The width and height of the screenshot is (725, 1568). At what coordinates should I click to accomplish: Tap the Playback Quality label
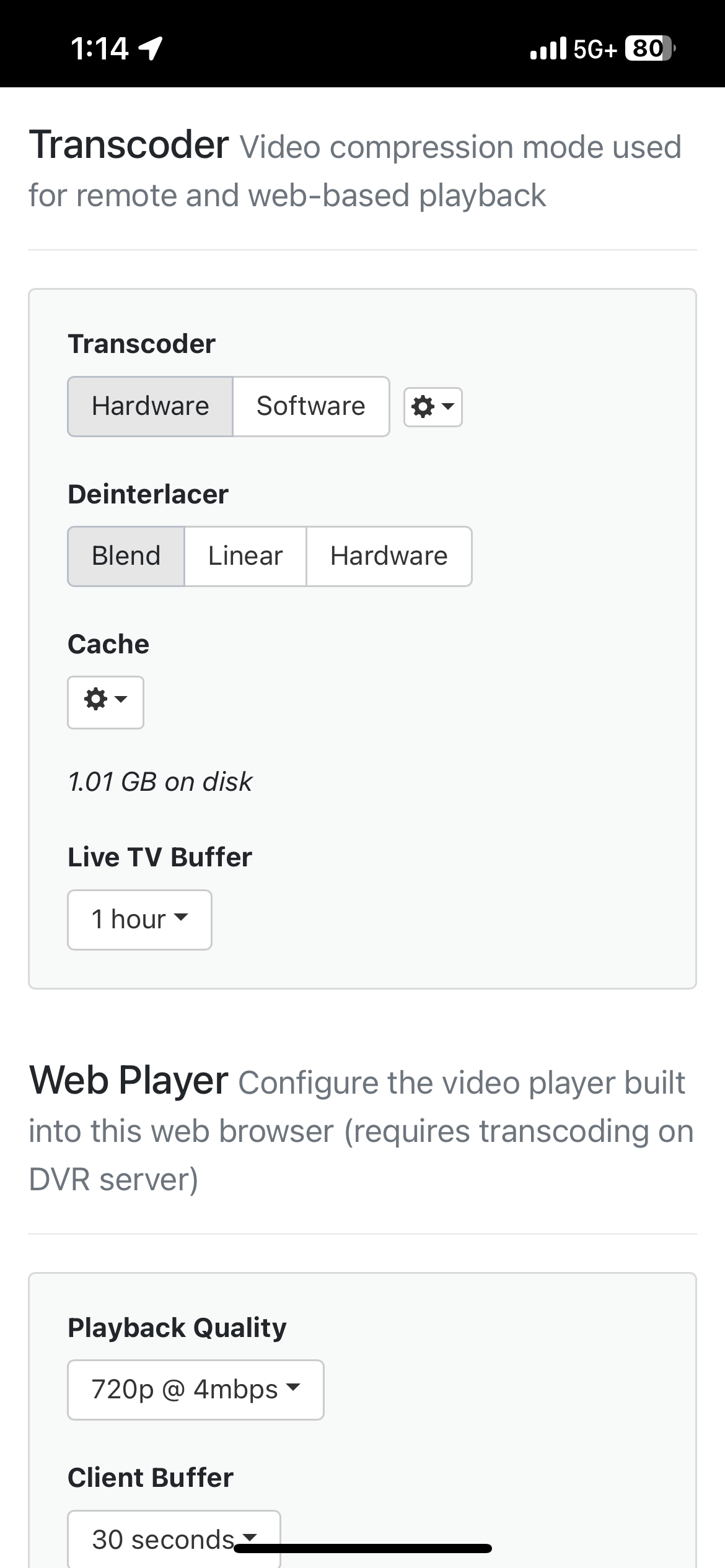(x=177, y=1328)
